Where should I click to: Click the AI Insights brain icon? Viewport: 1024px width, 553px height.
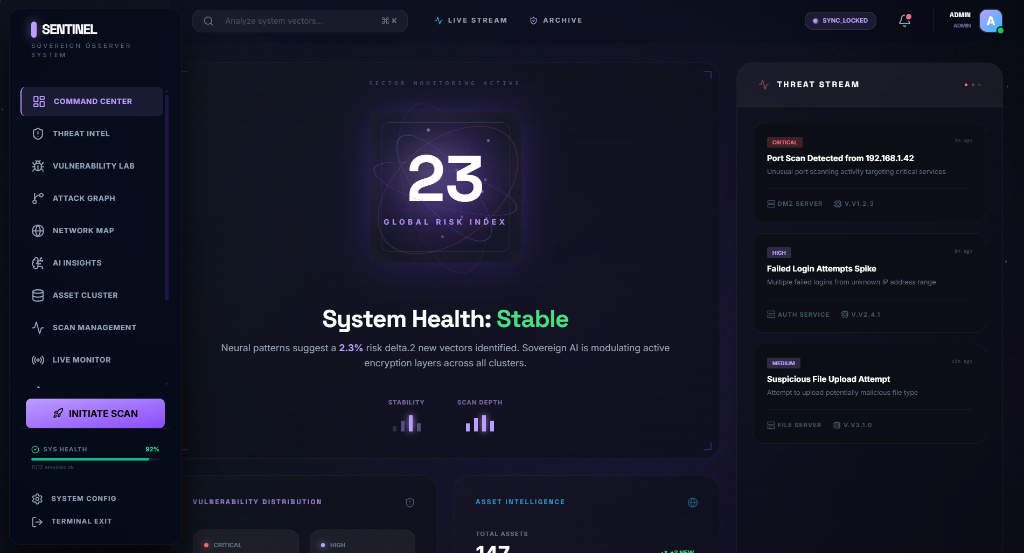point(38,263)
